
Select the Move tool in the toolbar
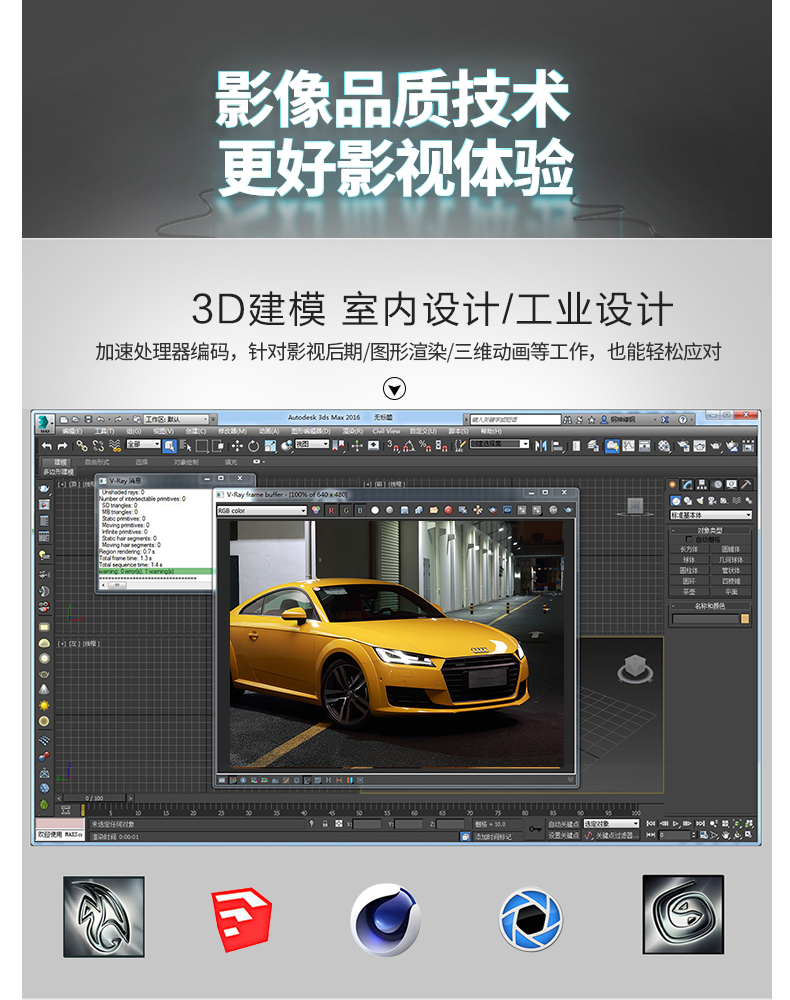(237, 446)
